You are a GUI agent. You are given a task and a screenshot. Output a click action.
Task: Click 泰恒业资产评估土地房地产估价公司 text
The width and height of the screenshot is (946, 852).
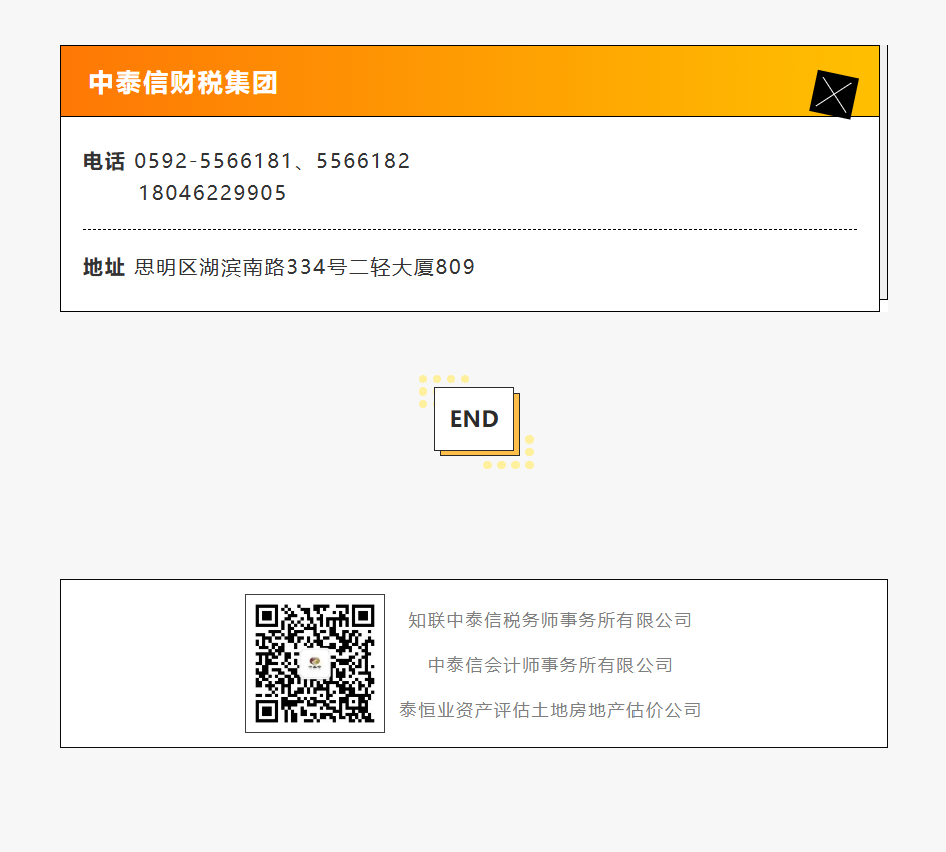tap(550, 710)
